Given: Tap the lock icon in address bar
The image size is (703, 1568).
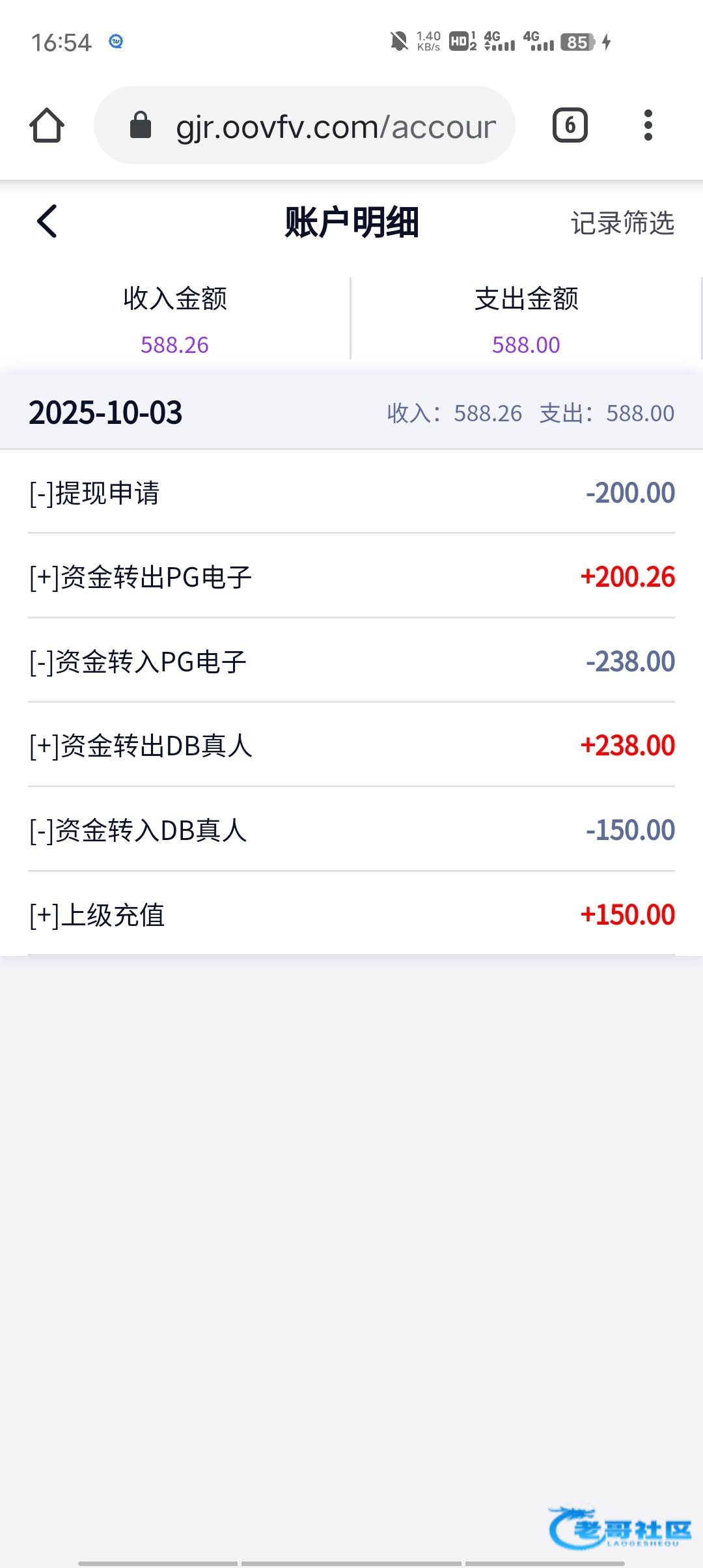Looking at the screenshot, I should pyautogui.click(x=141, y=125).
